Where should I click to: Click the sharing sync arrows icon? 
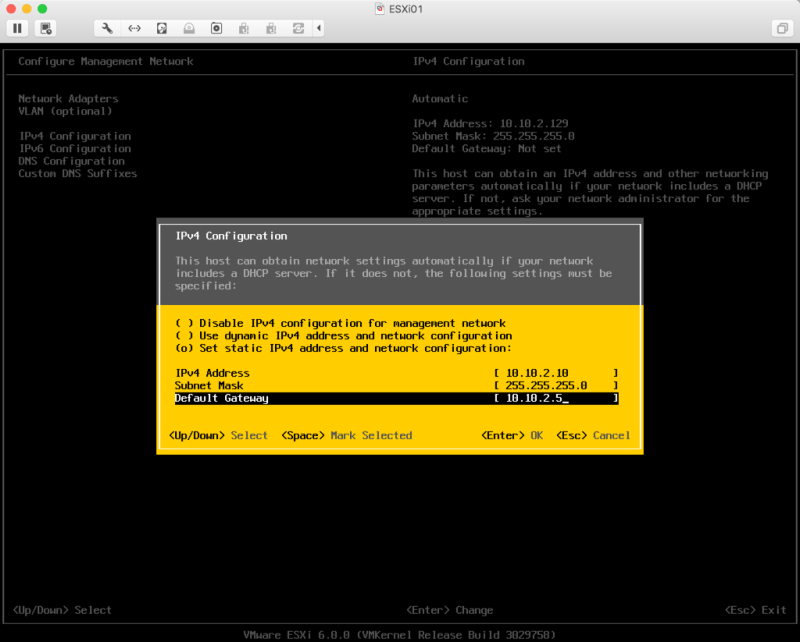(x=298, y=28)
